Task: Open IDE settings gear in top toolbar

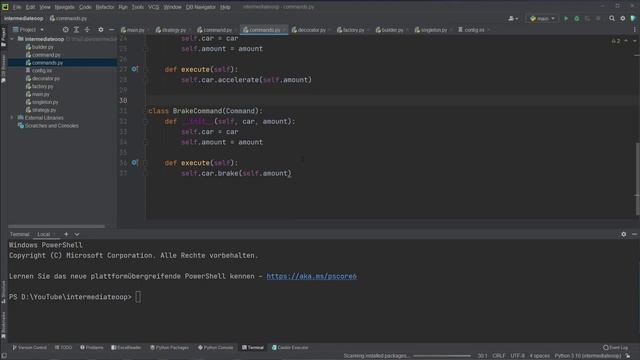Action: pyautogui.click(x=622, y=18)
